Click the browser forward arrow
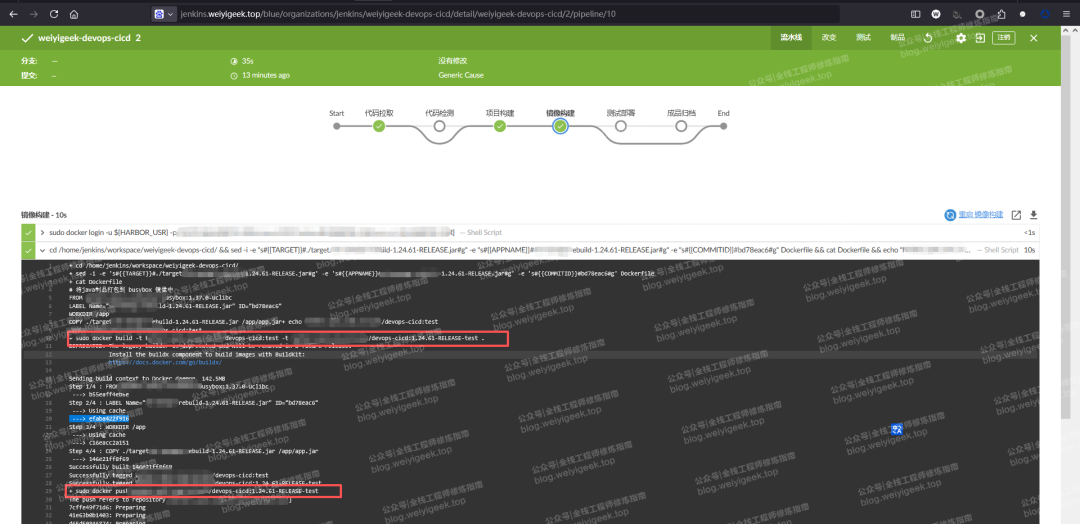 [34, 14]
